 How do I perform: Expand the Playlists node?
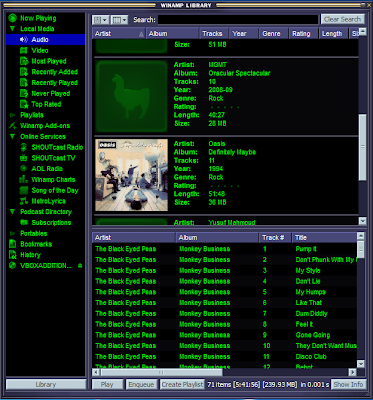tap(12, 115)
